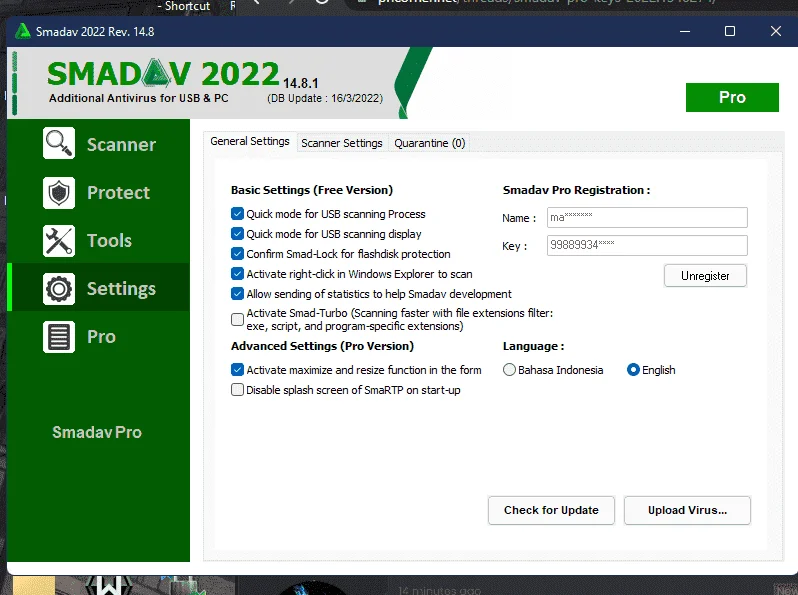This screenshot has height=595, width=798.
Task: Click Pro label in sidebar
Action: (101, 337)
